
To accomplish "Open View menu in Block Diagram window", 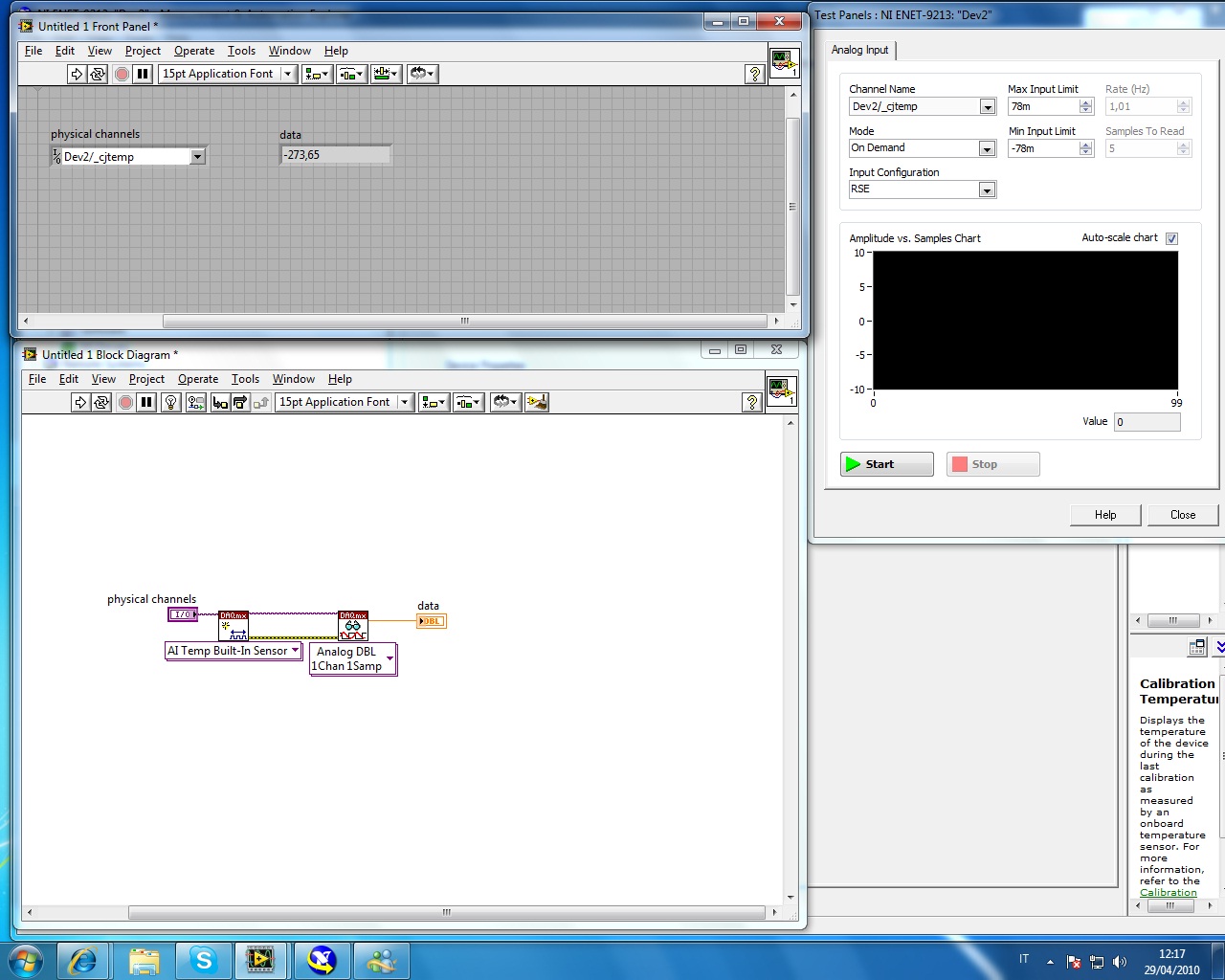I will (x=103, y=379).
